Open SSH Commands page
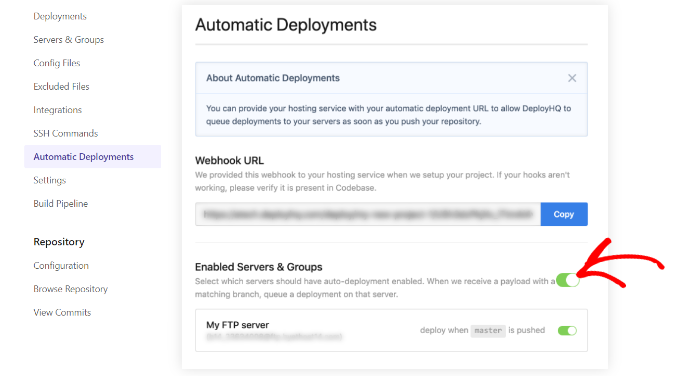 pyautogui.click(x=66, y=133)
